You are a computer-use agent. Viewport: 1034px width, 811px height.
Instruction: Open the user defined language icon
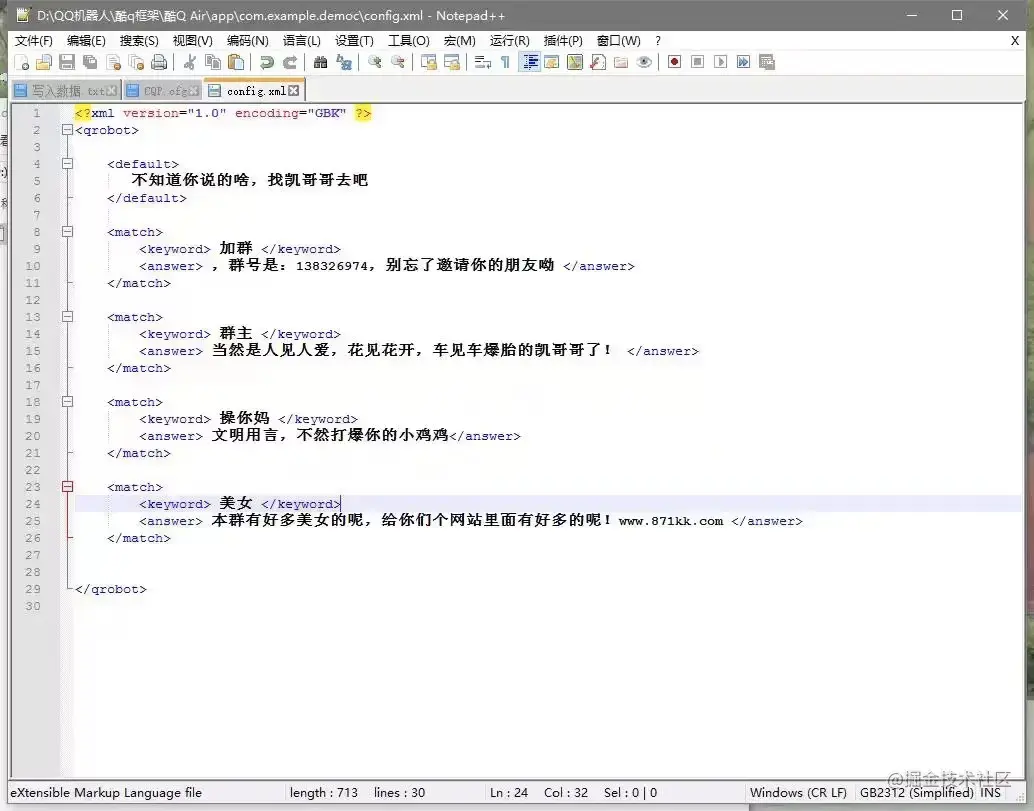[x=552, y=63]
